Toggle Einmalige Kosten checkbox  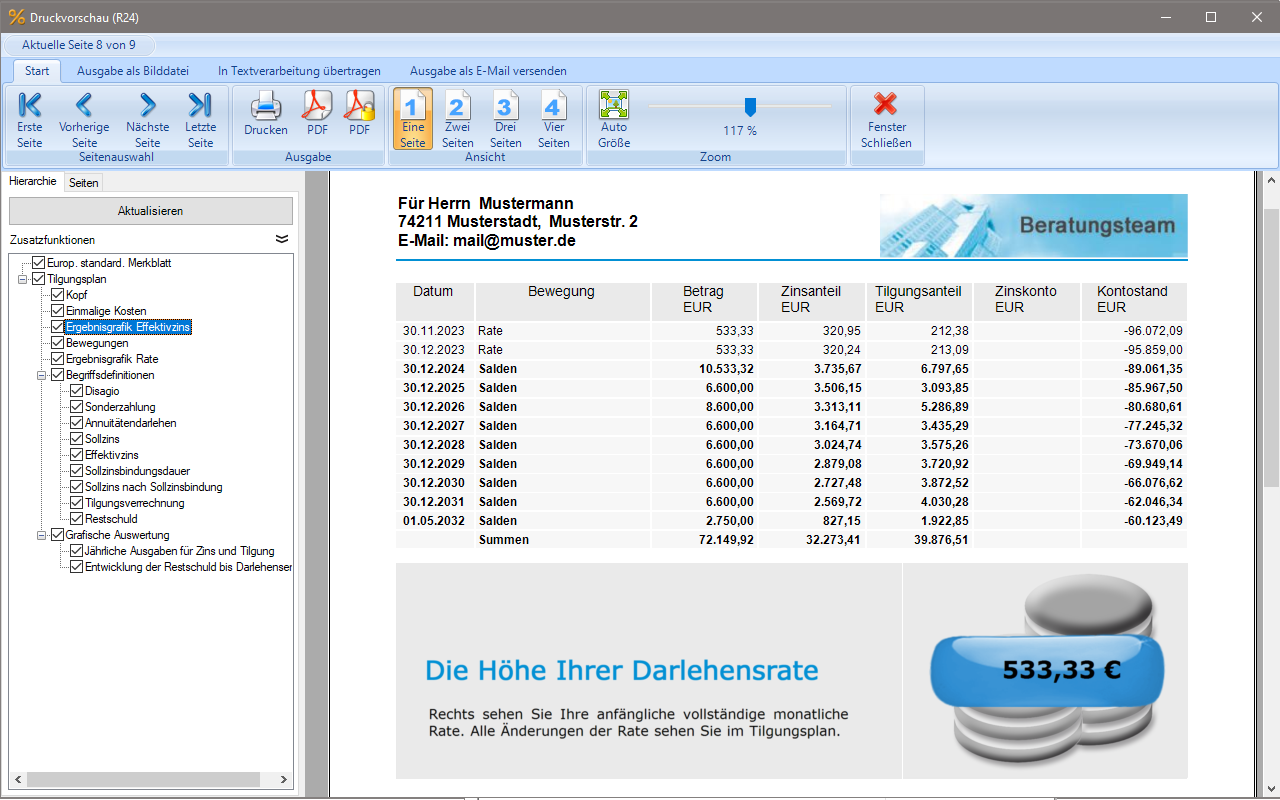58,311
